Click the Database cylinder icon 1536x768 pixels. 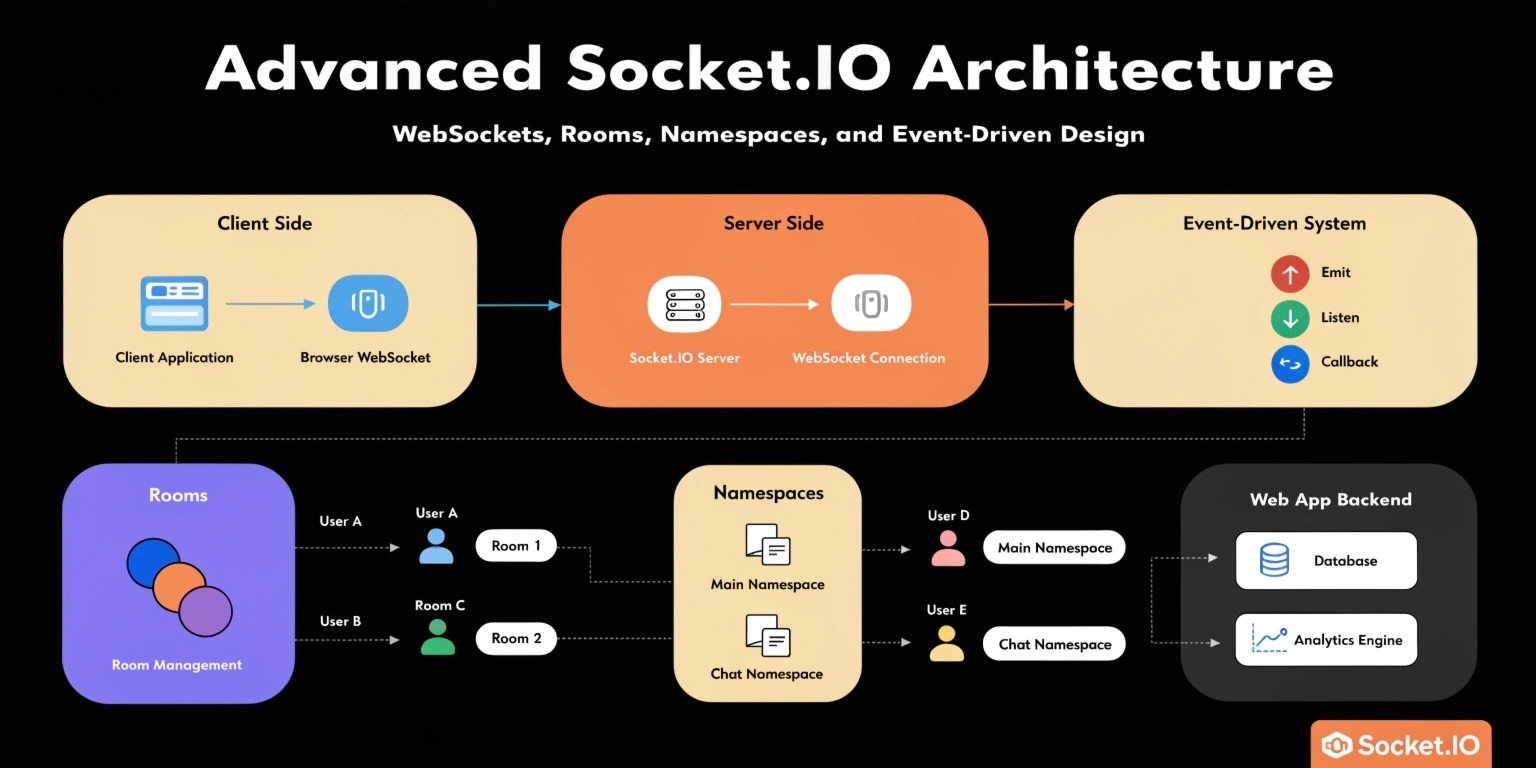(x=1274, y=561)
